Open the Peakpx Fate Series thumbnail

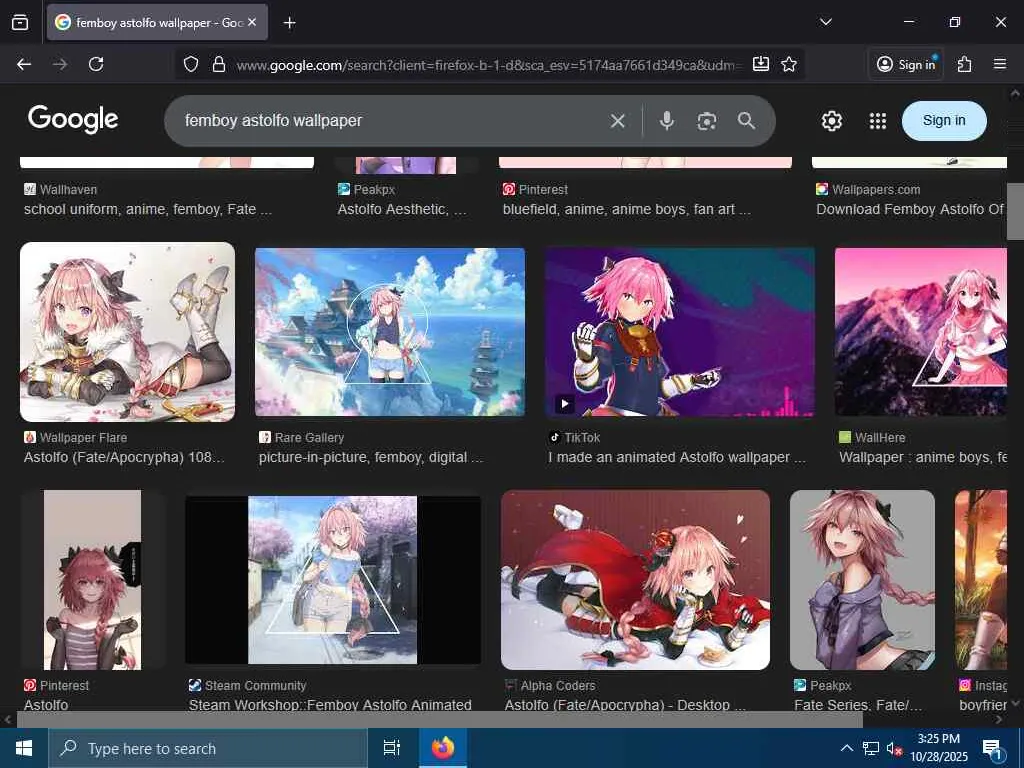click(x=862, y=580)
